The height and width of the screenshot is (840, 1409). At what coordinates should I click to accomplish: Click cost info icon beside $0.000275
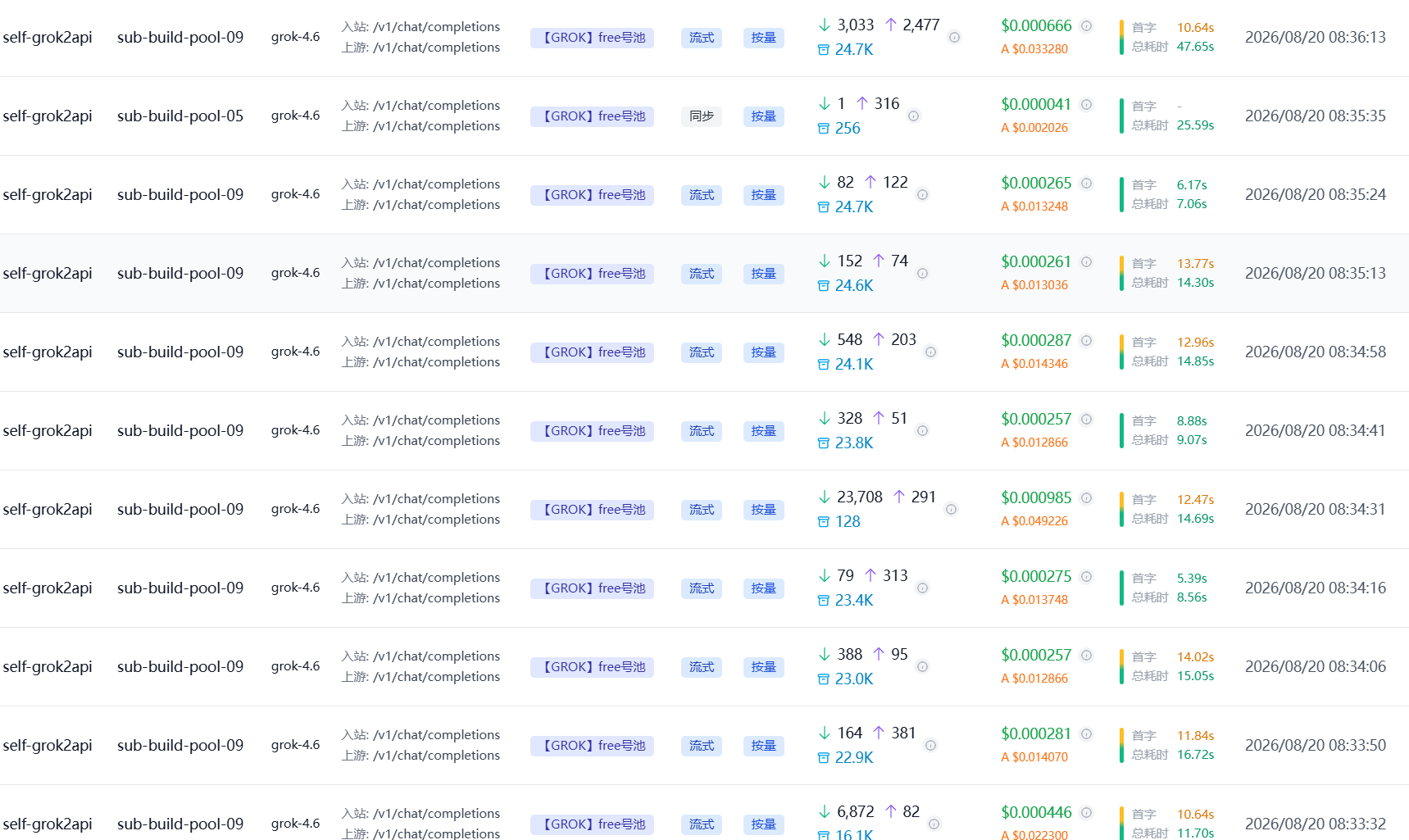click(x=1086, y=576)
